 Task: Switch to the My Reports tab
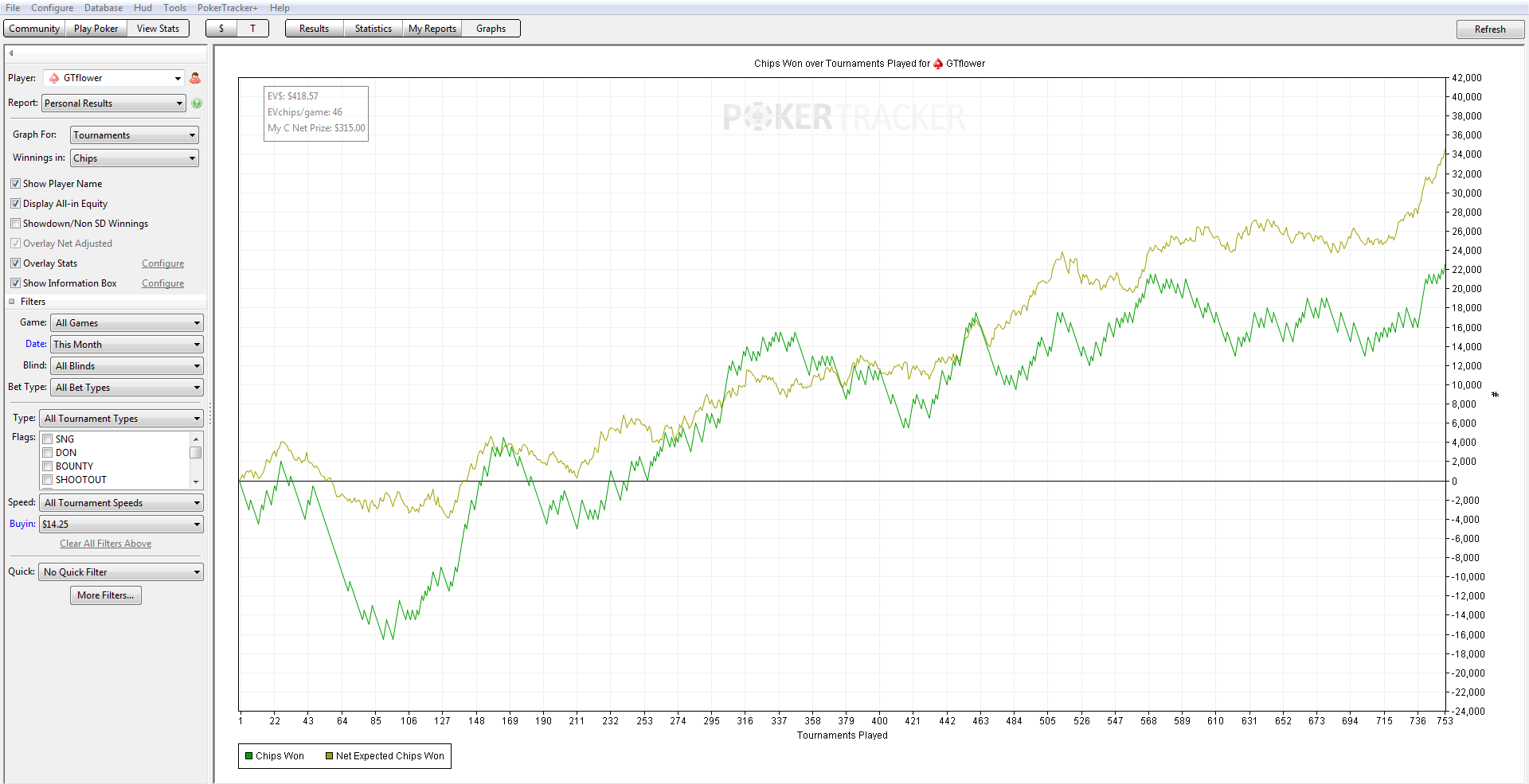432,29
